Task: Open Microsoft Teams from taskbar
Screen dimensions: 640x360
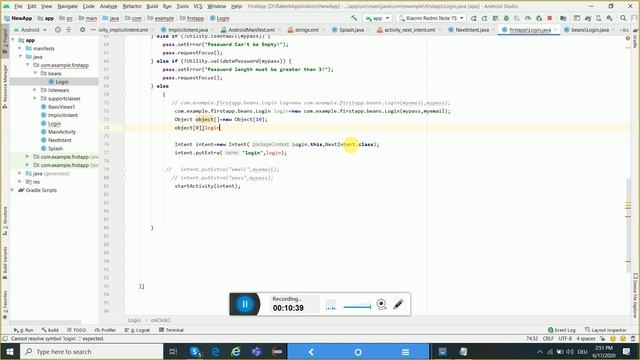Action: point(256,351)
